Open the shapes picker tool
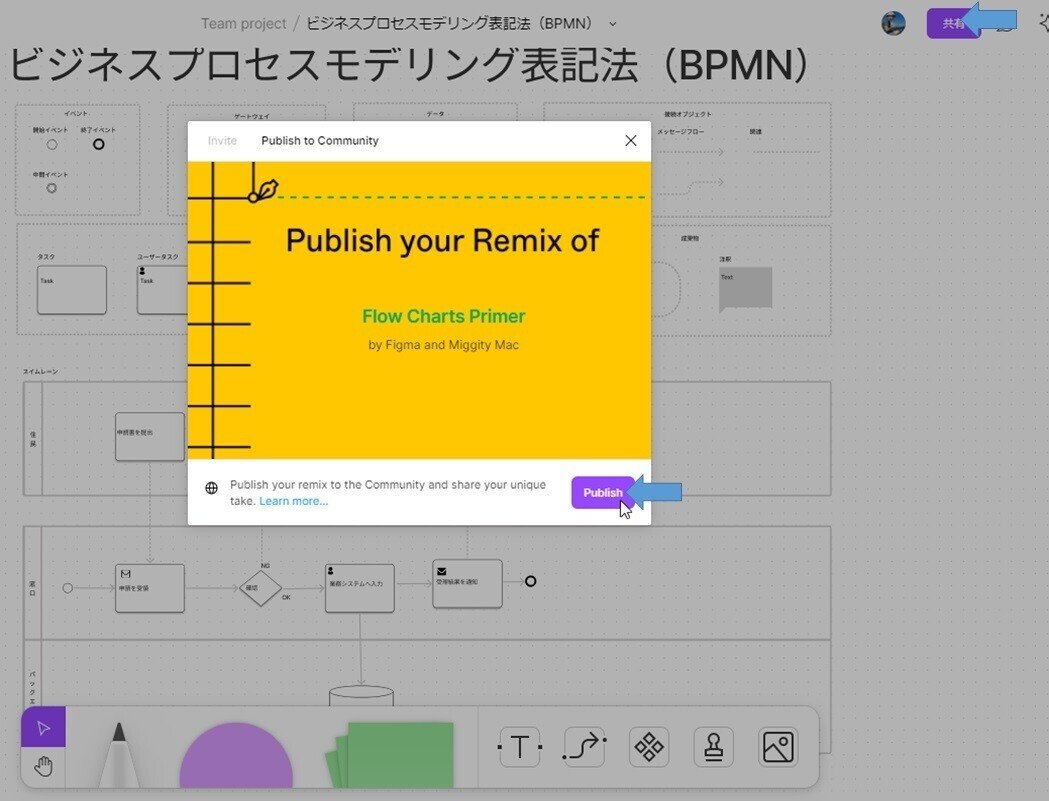 (x=648, y=746)
